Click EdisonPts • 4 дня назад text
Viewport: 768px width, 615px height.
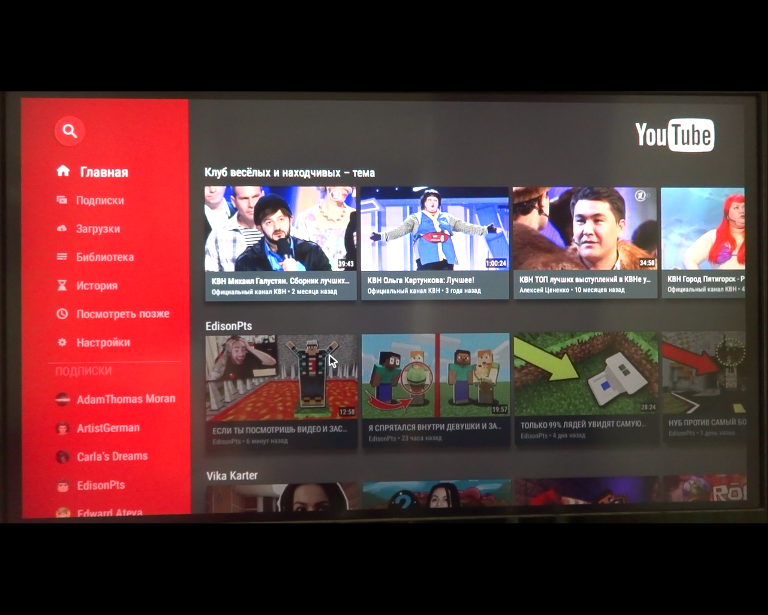[552, 435]
